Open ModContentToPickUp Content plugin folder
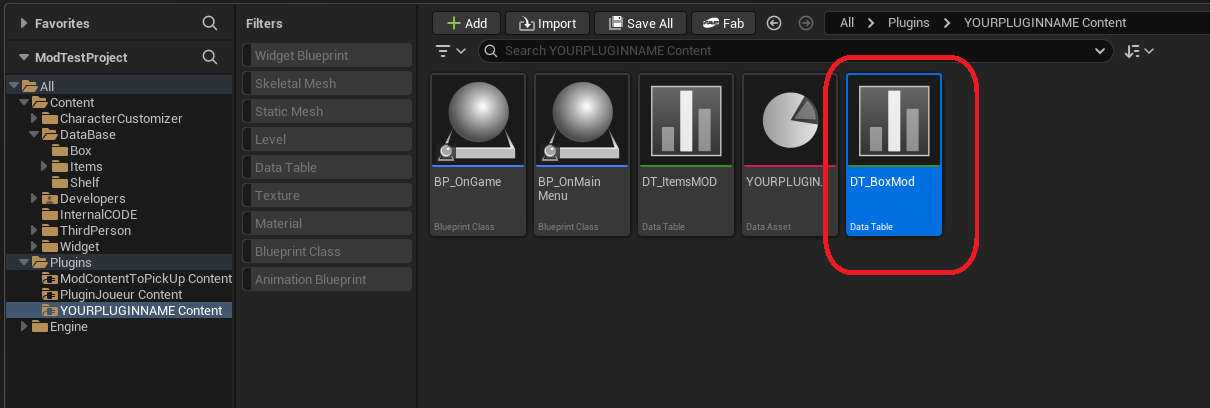The width and height of the screenshot is (1210, 408). point(137,279)
